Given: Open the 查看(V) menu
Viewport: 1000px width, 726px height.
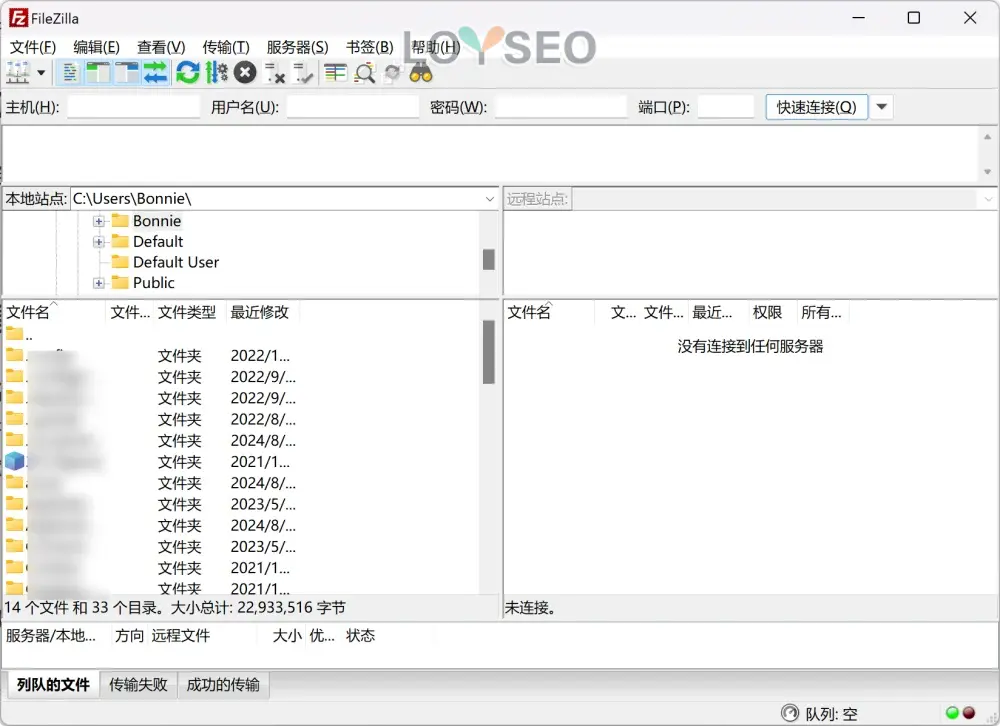Looking at the screenshot, I should [161, 47].
